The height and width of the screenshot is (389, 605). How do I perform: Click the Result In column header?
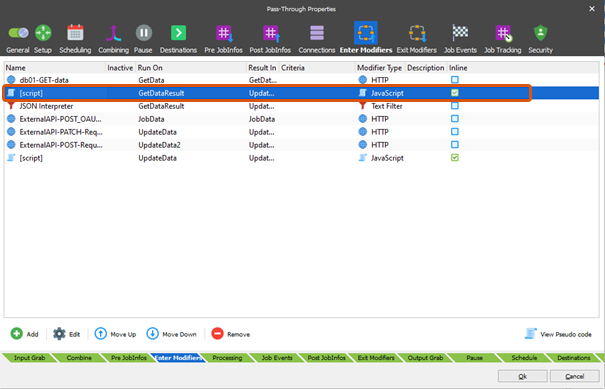(x=262, y=68)
